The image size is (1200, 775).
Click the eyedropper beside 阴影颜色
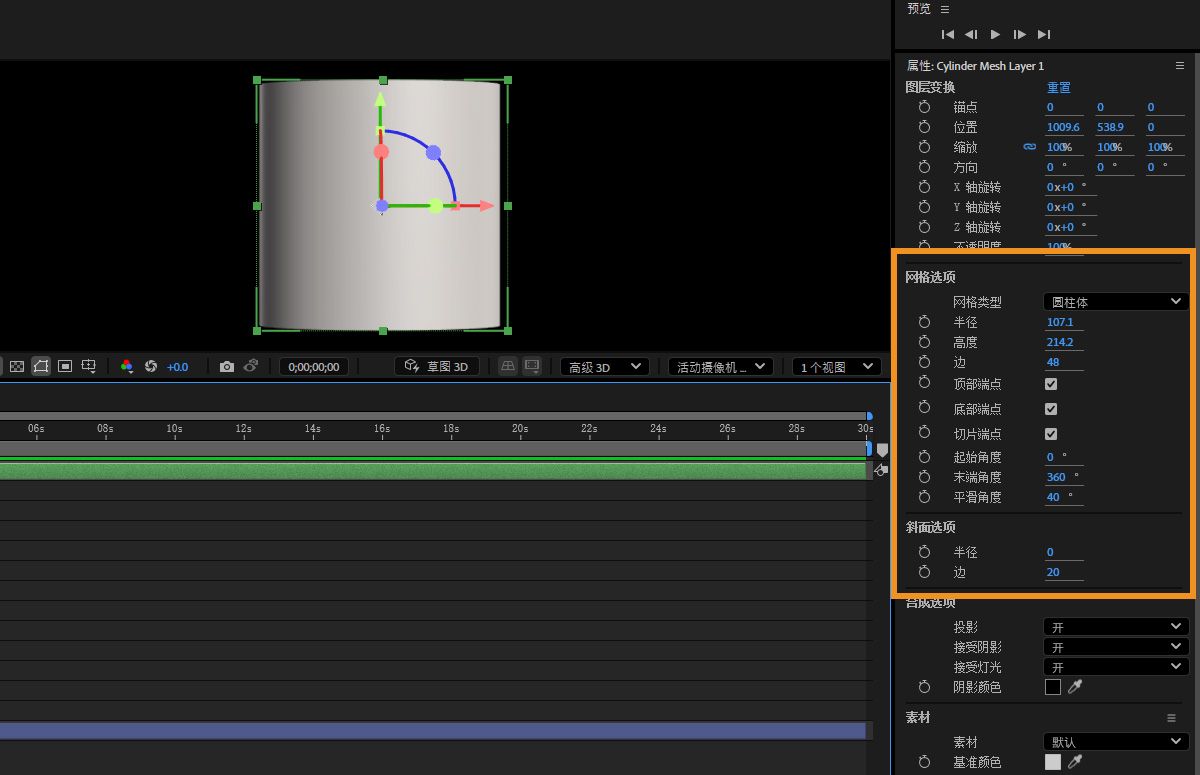(1075, 687)
